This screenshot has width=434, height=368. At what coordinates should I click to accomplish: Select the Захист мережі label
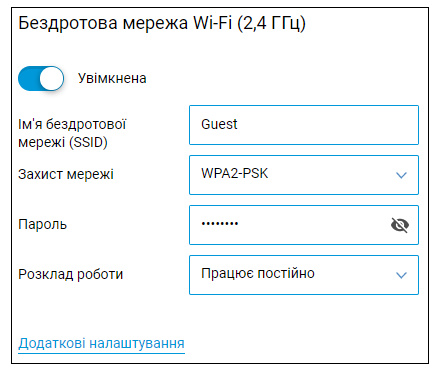(66, 175)
